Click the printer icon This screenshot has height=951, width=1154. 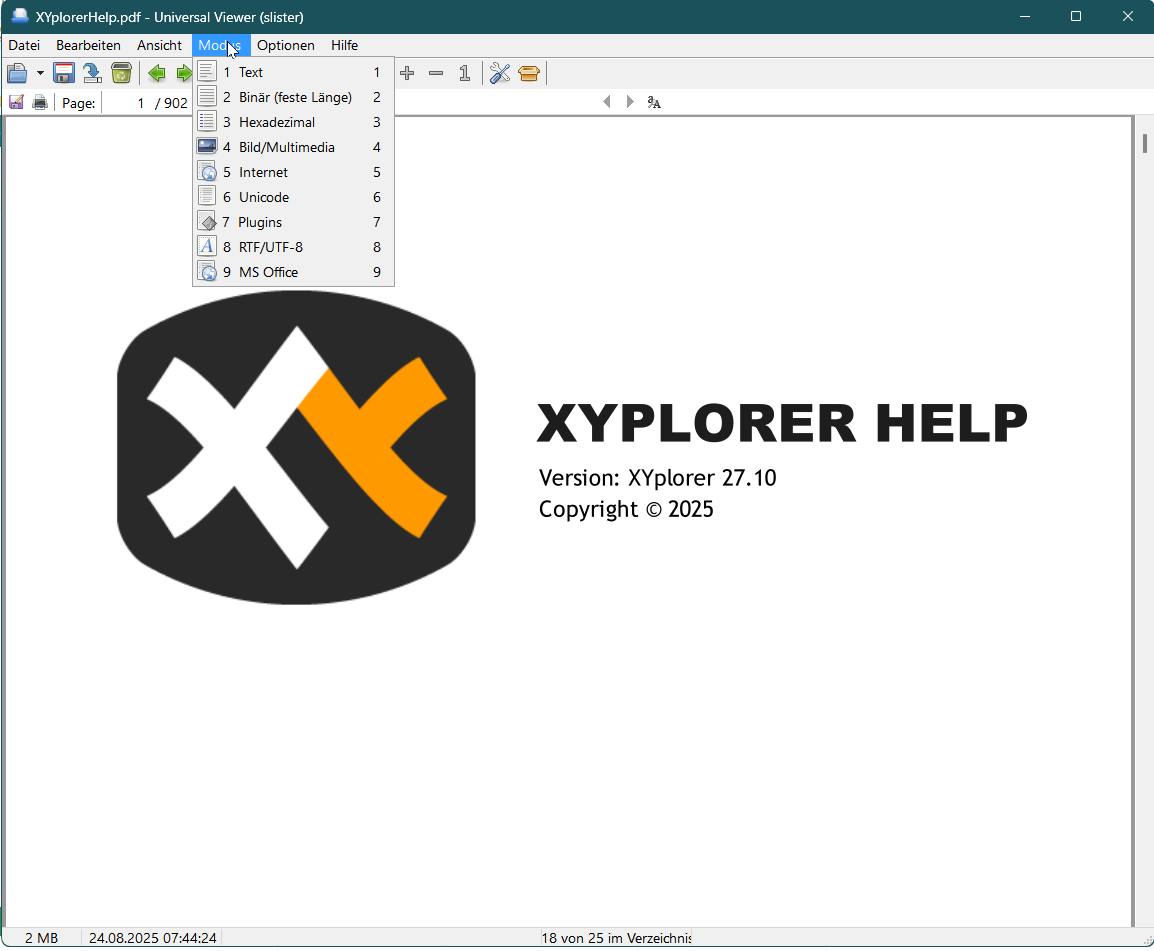[x=40, y=102]
